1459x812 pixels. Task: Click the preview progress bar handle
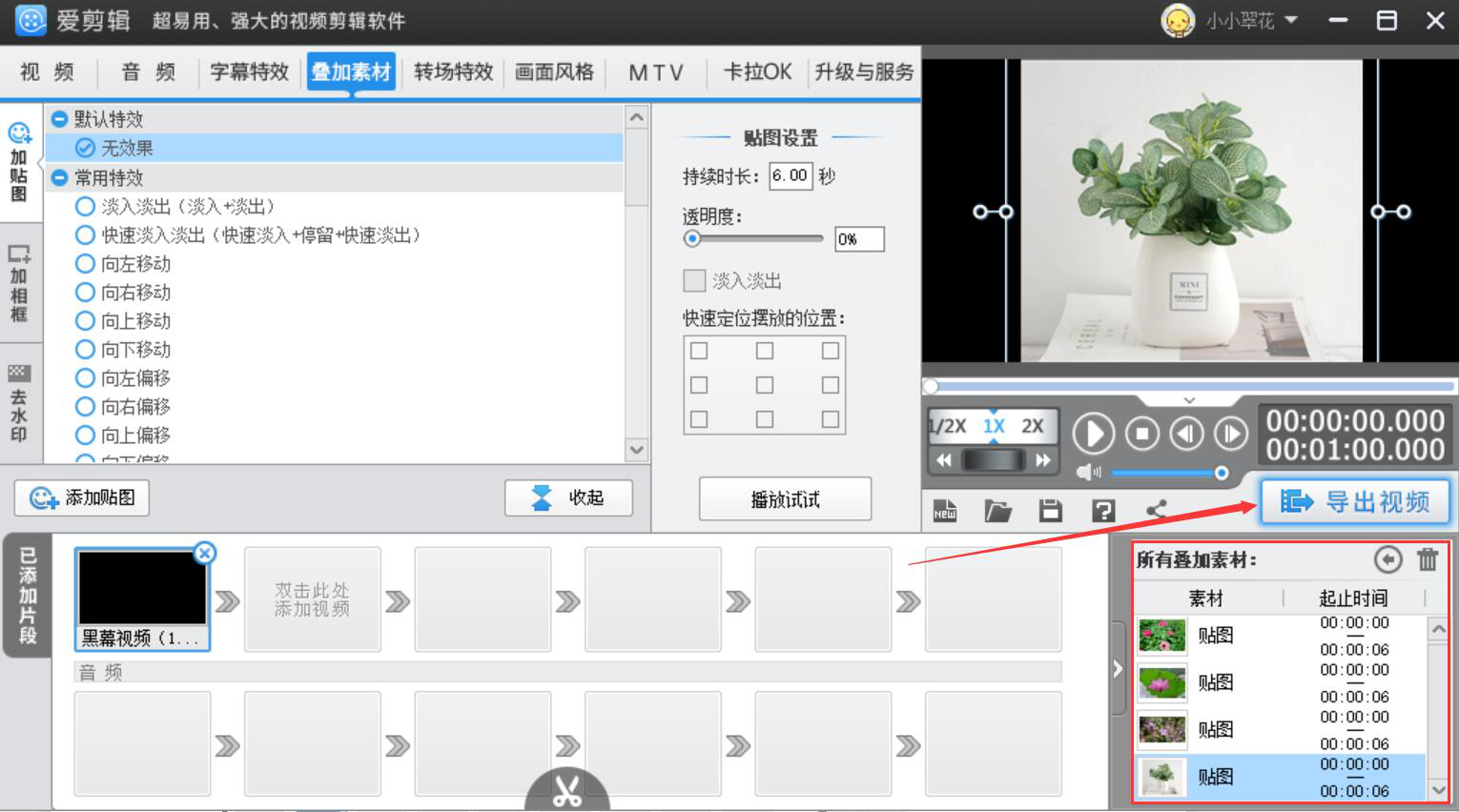(x=931, y=386)
